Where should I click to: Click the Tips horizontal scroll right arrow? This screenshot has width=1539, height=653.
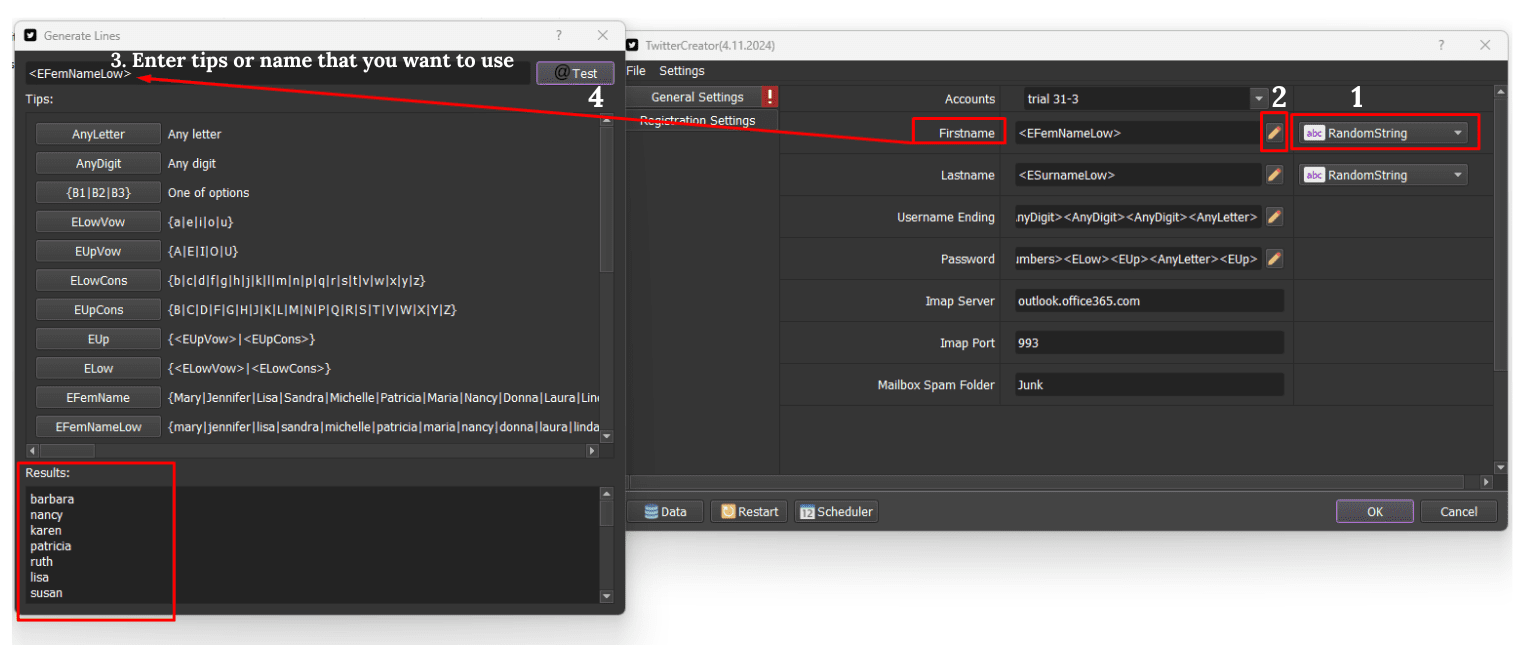pos(592,451)
